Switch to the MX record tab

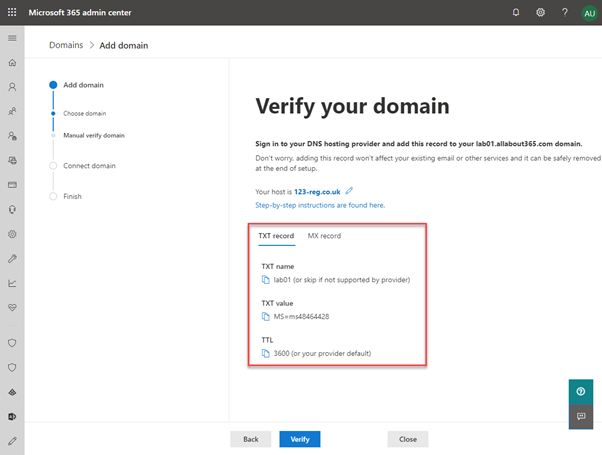[324, 236]
